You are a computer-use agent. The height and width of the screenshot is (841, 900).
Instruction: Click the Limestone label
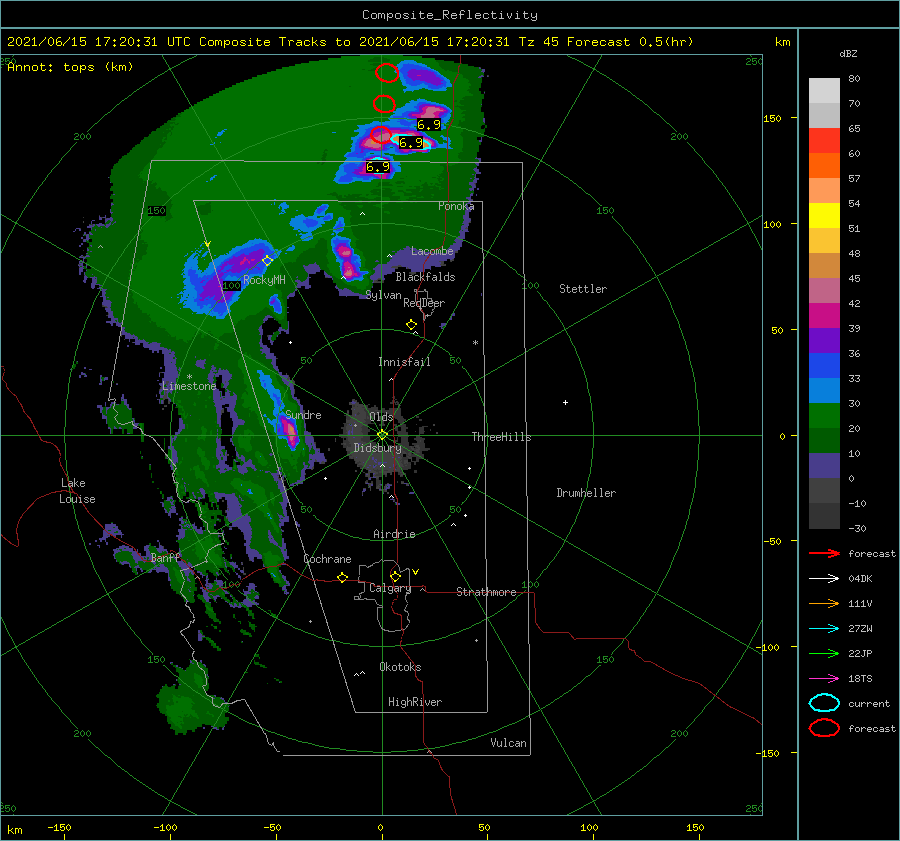[x=189, y=386]
